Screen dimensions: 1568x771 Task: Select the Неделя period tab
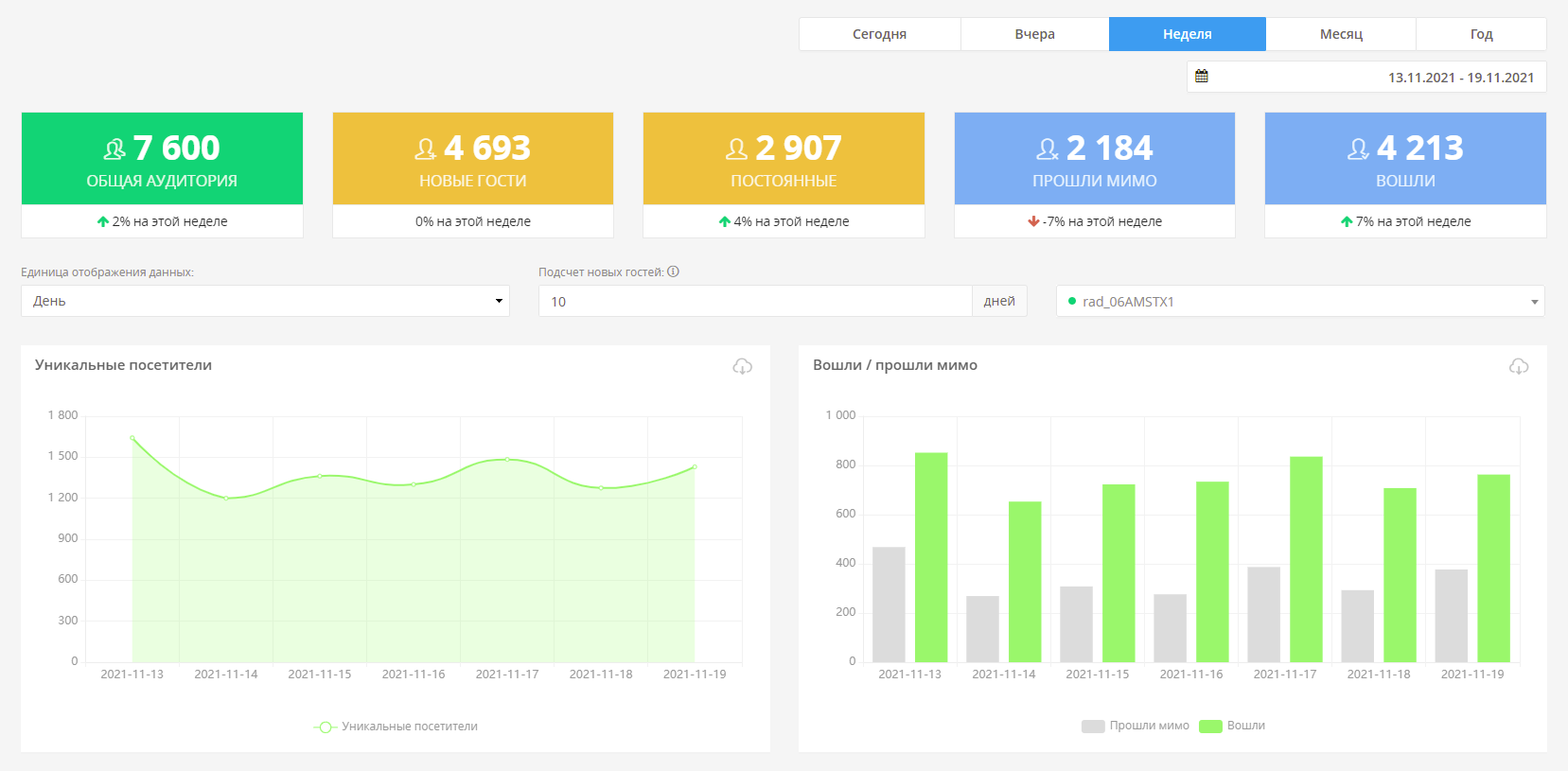[x=1188, y=34]
